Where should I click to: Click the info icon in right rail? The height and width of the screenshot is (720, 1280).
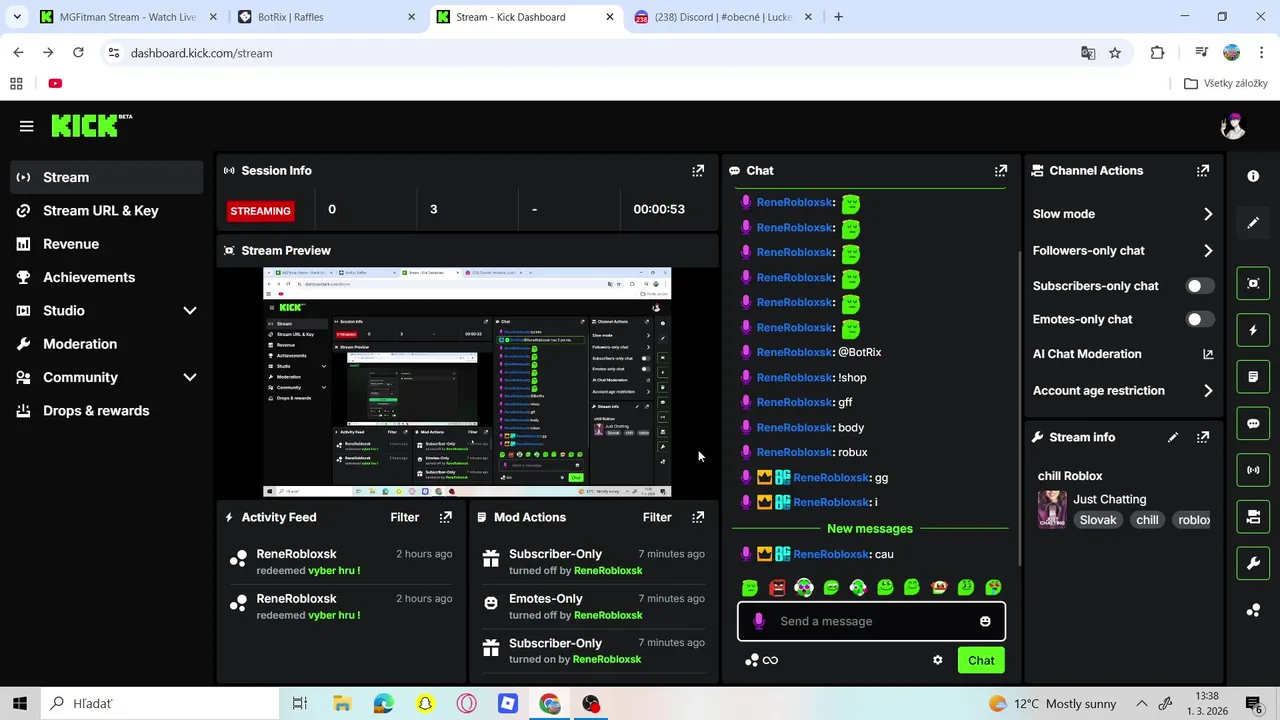coord(1253,176)
